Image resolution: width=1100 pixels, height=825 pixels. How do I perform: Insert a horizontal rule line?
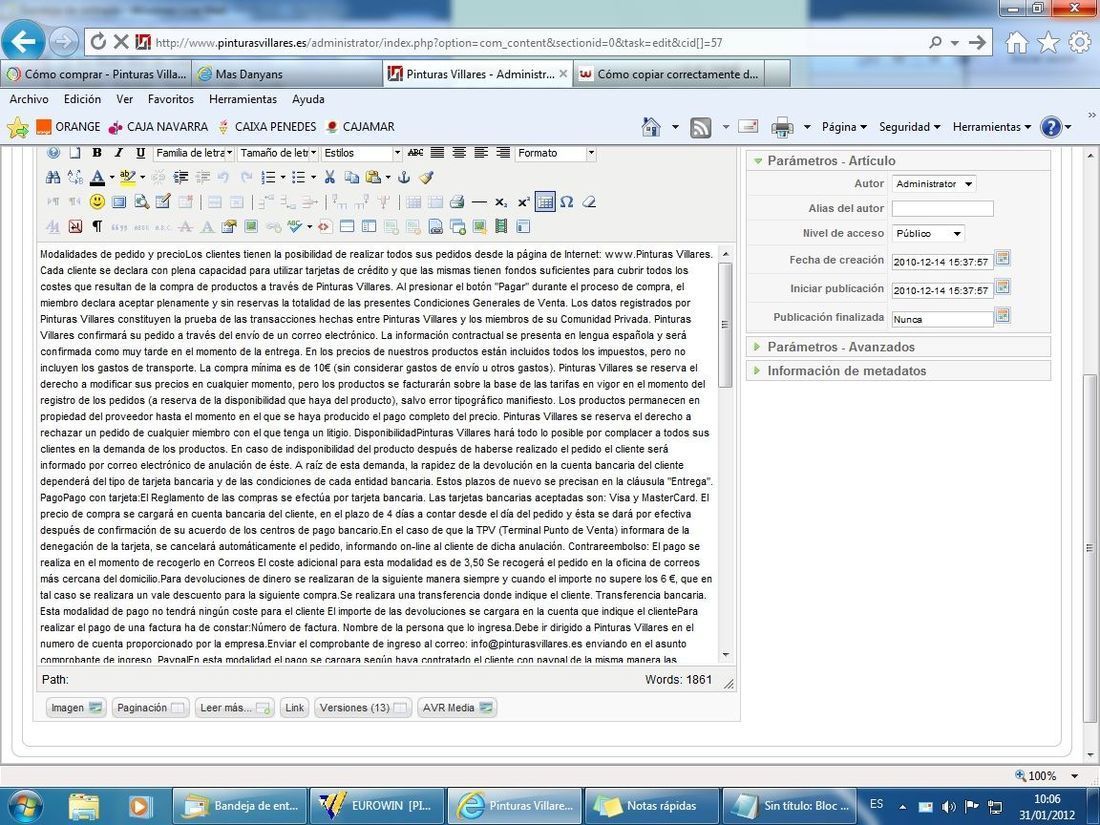(x=479, y=202)
